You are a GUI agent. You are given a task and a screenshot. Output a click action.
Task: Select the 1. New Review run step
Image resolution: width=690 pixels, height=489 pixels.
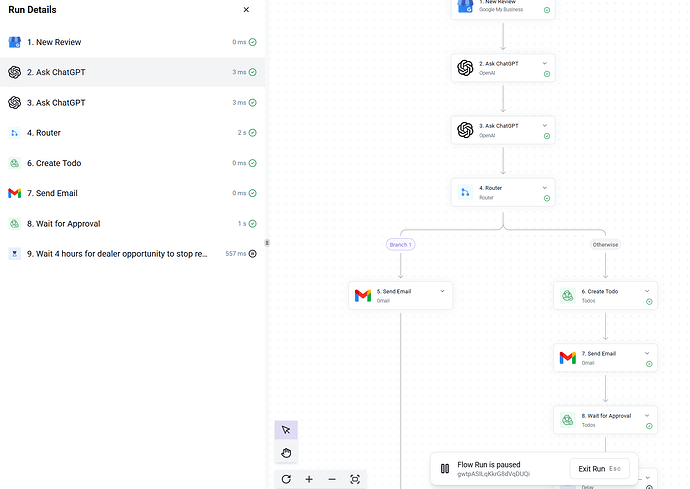(132, 42)
